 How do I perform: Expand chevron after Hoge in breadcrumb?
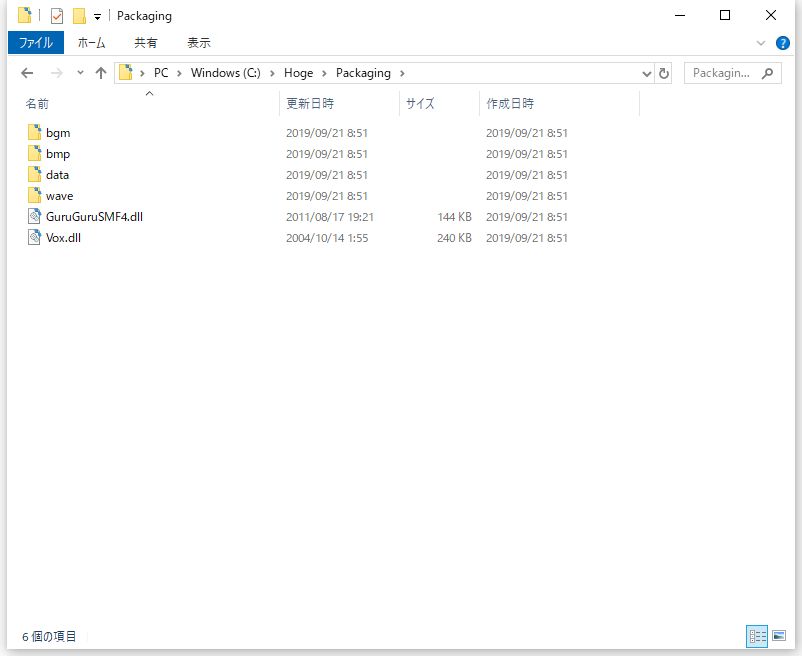pyautogui.click(x=324, y=74)
